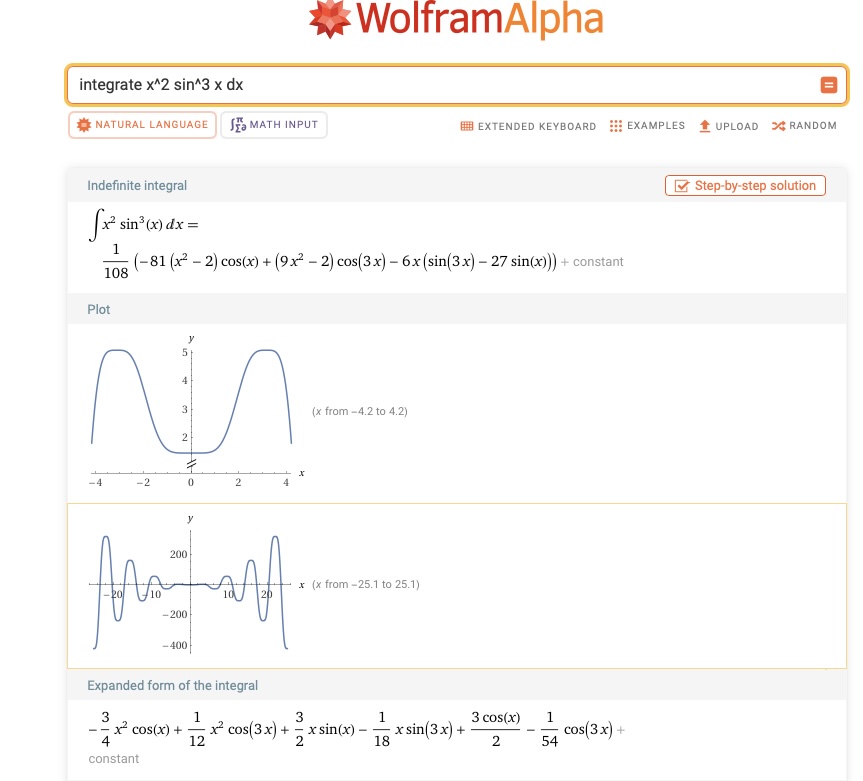Viewport: 863px width, 781px height.
Task: Click the "x from -25.1 to 25.1" caption
Action: [366, 585]
